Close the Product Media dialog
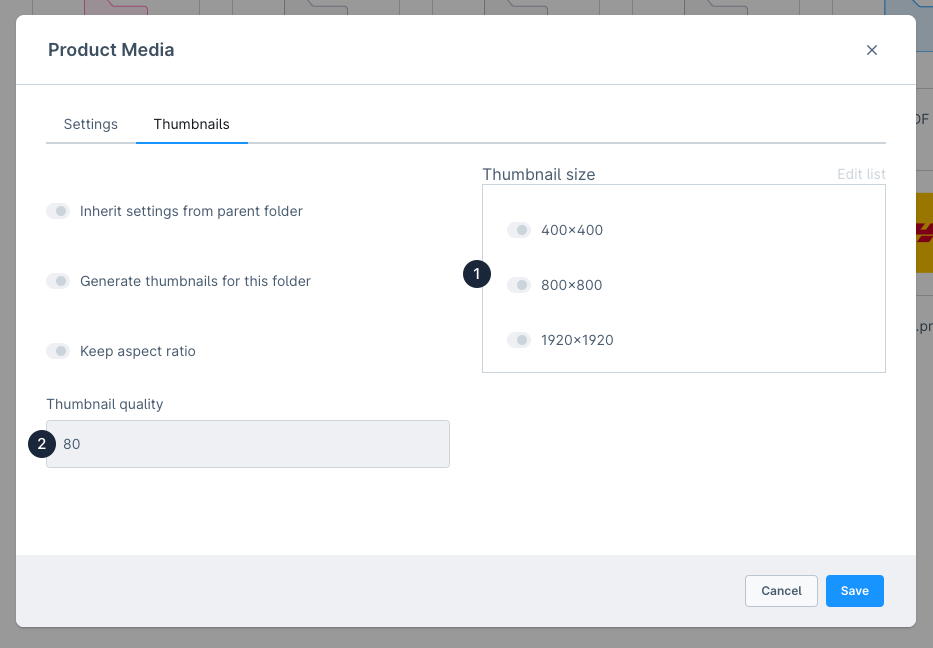Image resolution: width=933 pixels, height=648 pixels. click(x=872, y=50)
